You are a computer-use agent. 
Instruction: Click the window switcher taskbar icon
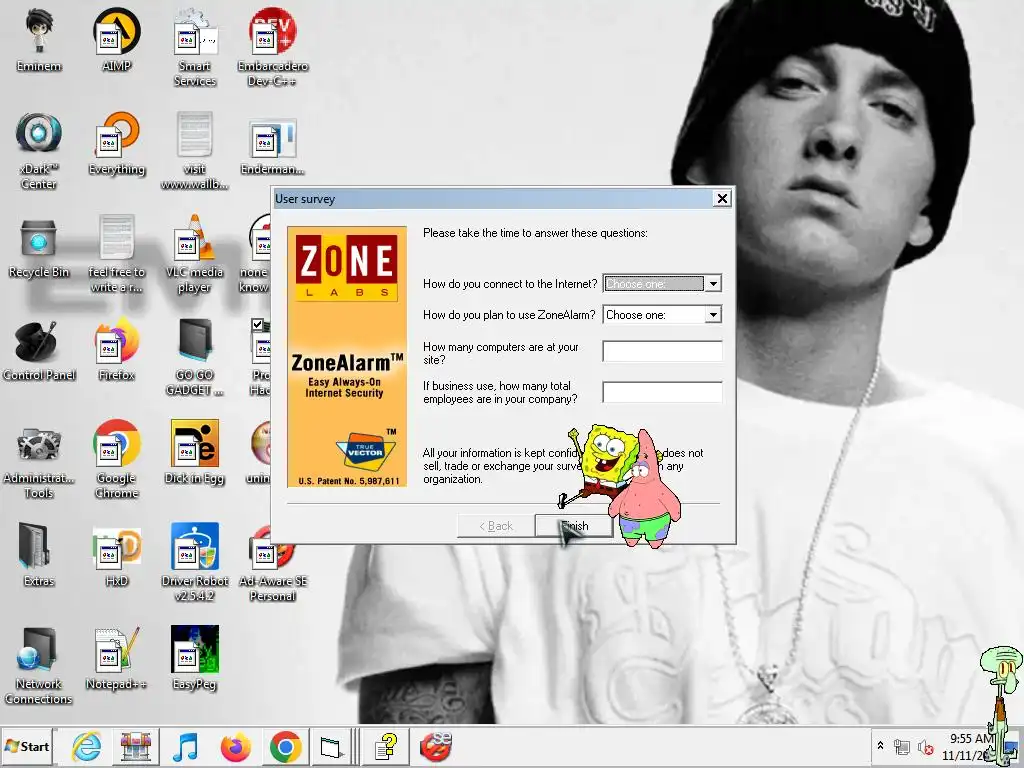click(331, 746)
